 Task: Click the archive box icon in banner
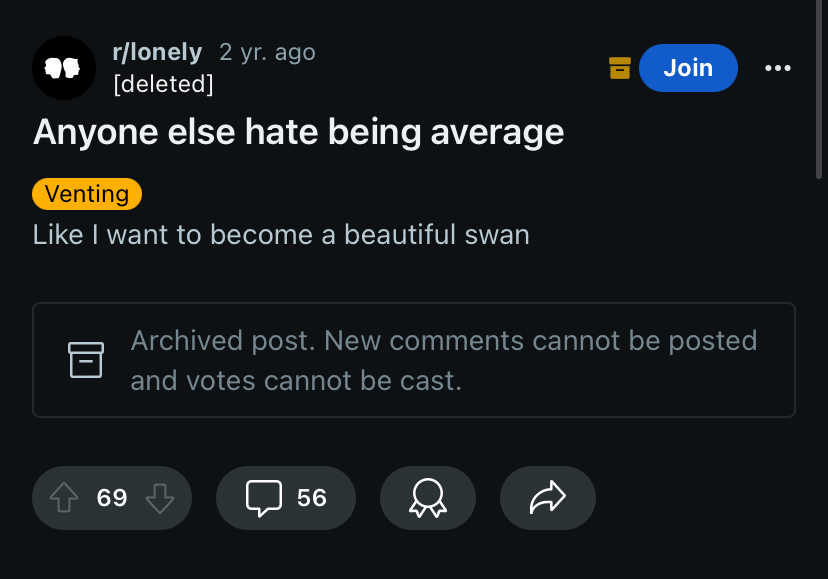86,360
